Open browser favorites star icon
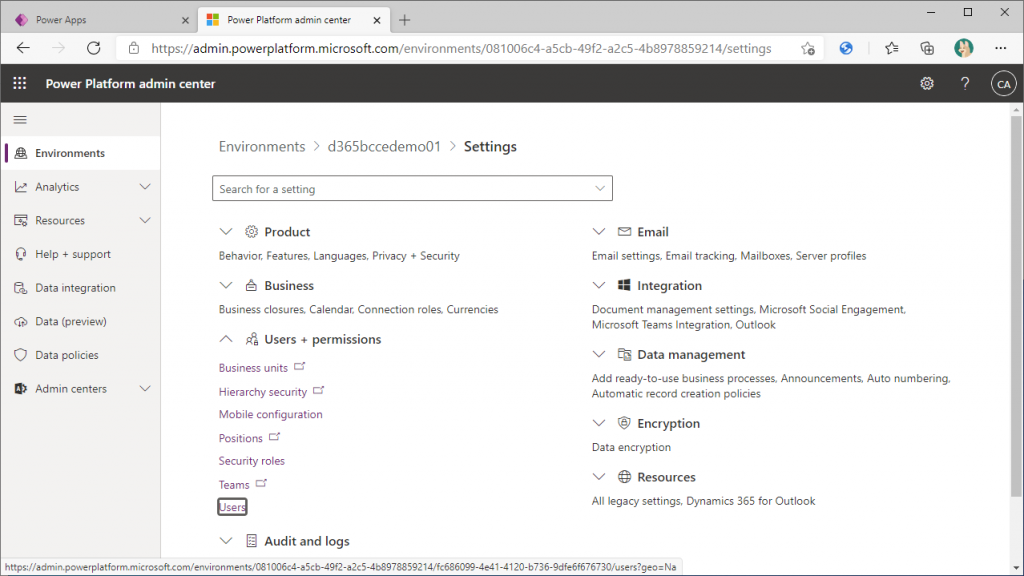This screenshot has height=576, width=1024. coord(891,48)
